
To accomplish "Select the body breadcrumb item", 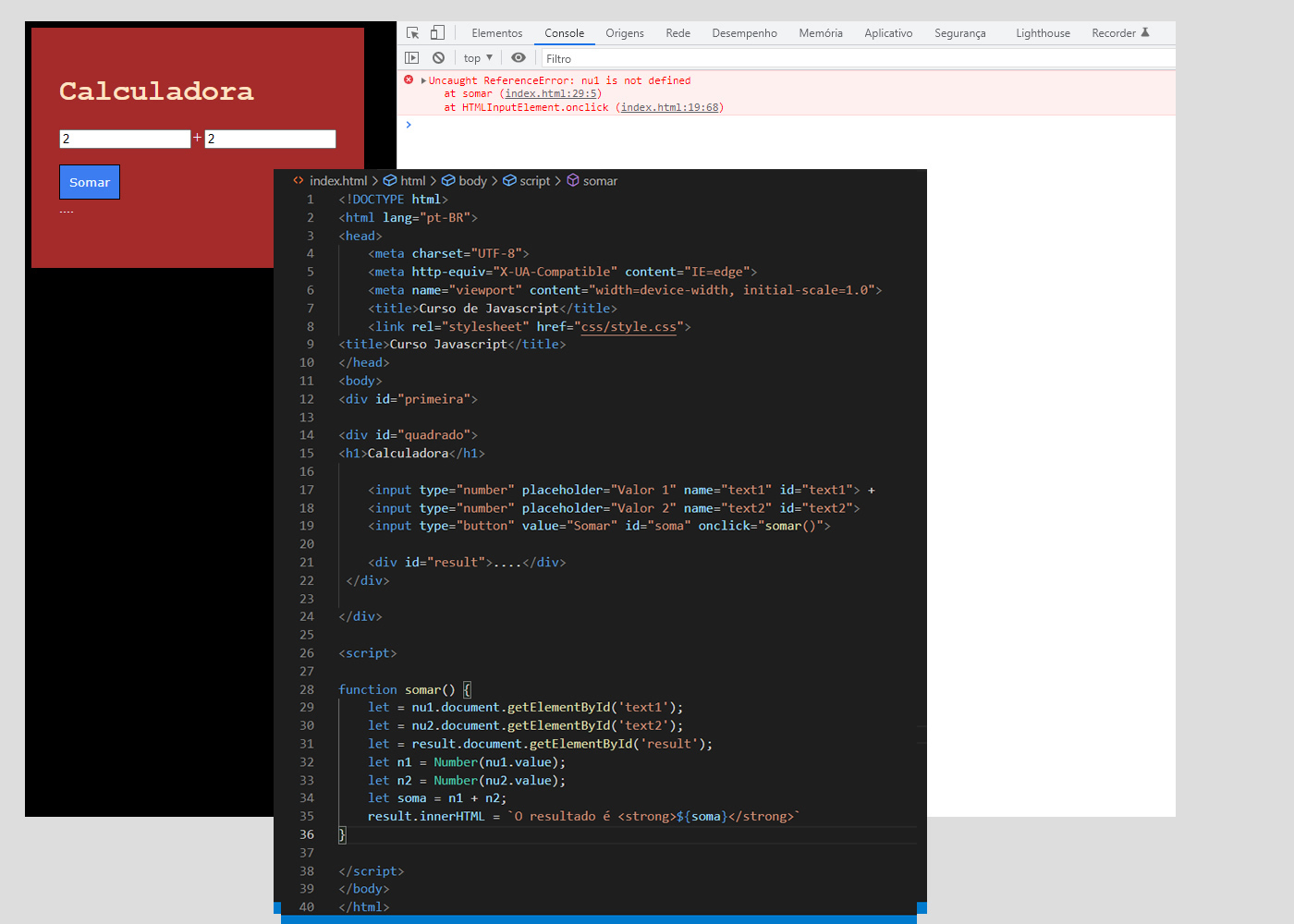I will click(x=464, y=181).
